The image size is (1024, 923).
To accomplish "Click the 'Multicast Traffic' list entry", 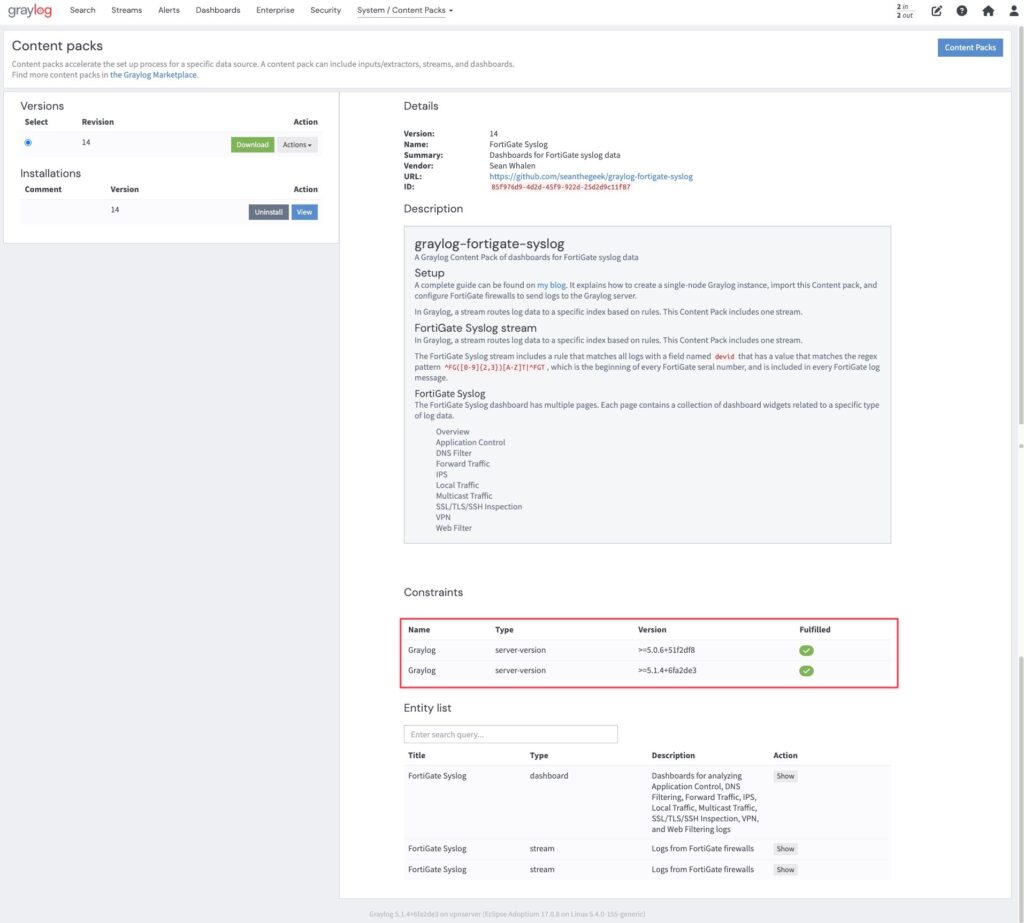I will (x=464, y=496).
